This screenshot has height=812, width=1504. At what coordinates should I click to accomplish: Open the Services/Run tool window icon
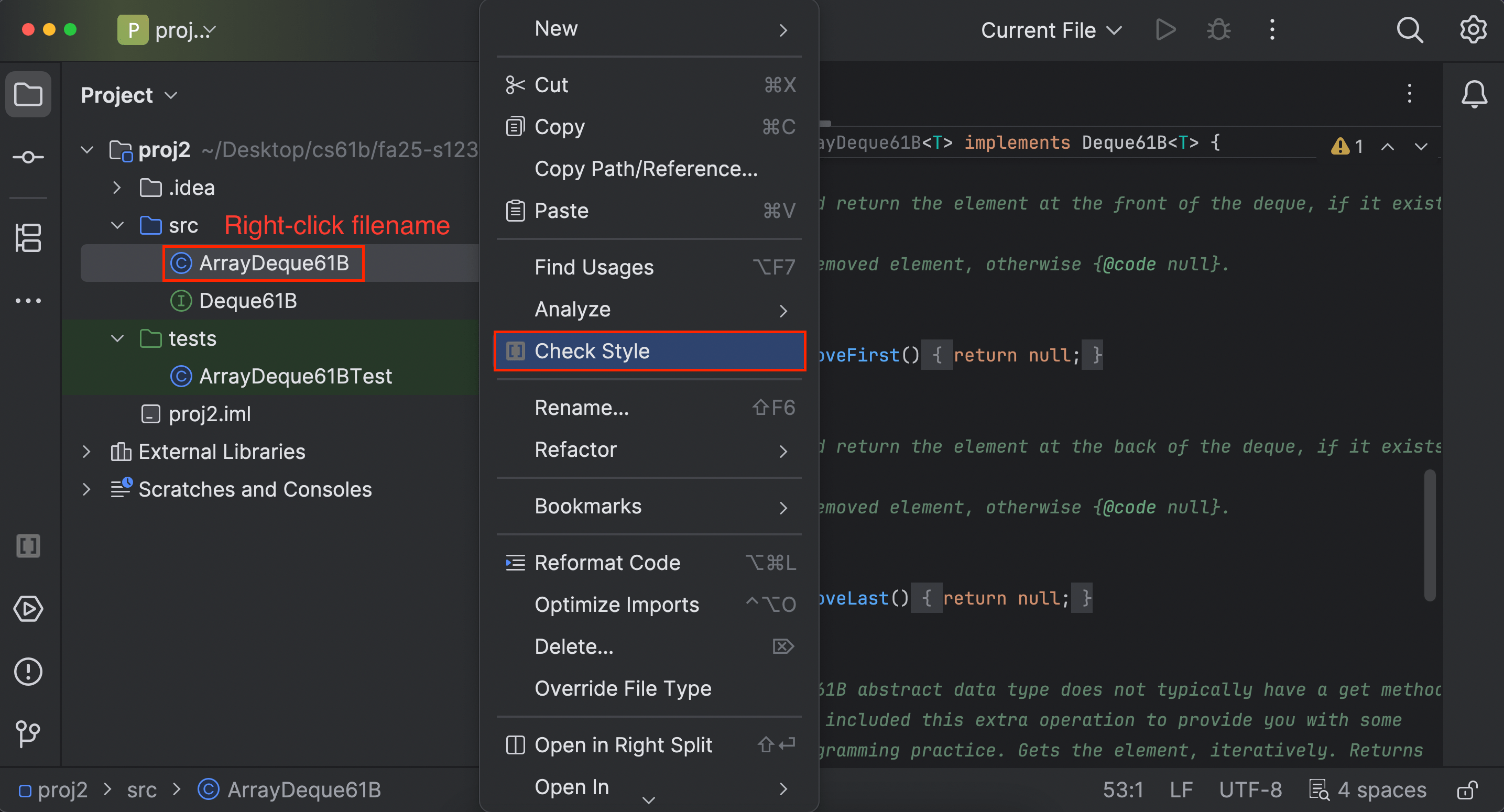tap(28, 609)
